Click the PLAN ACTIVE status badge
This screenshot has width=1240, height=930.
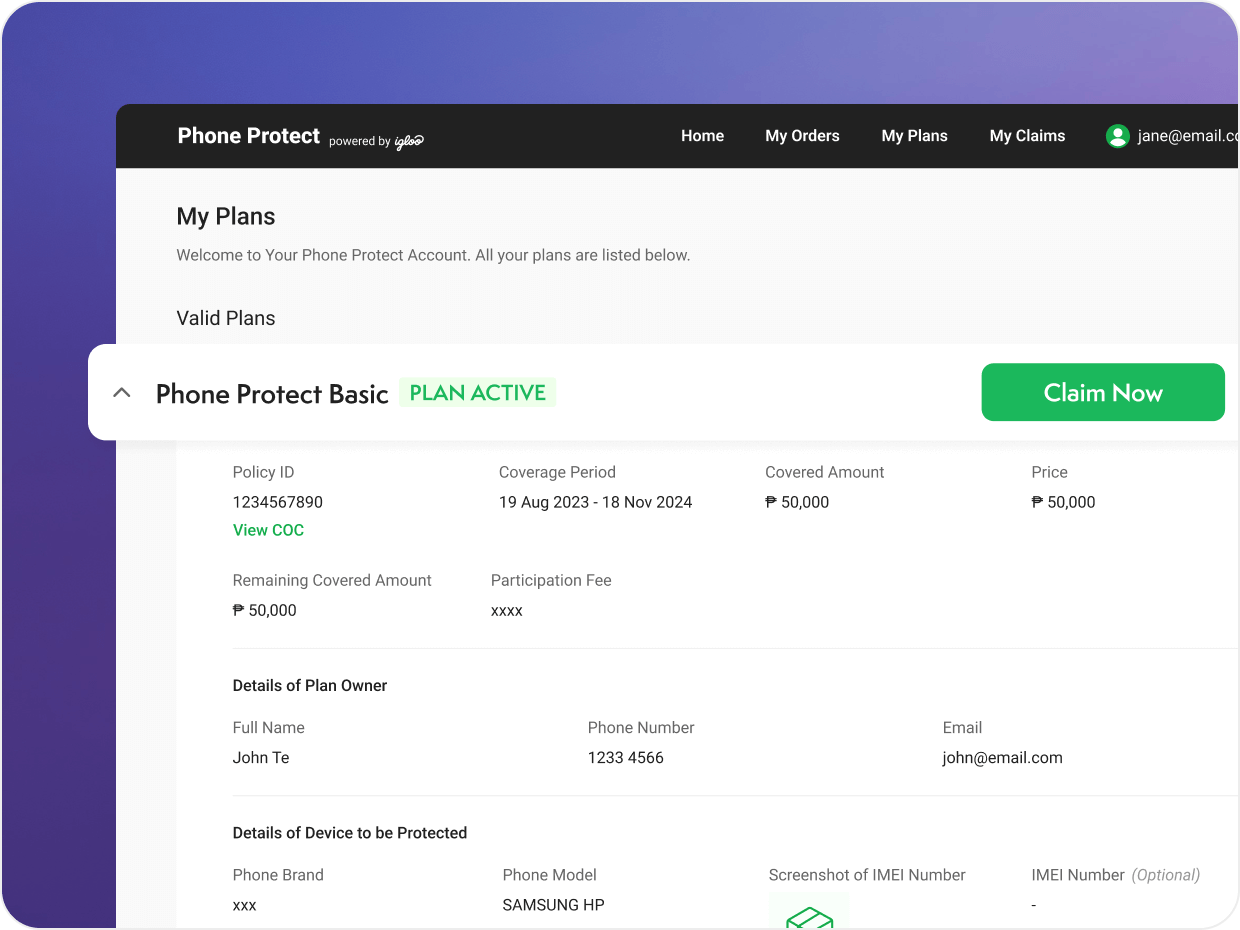click(477, 392)
